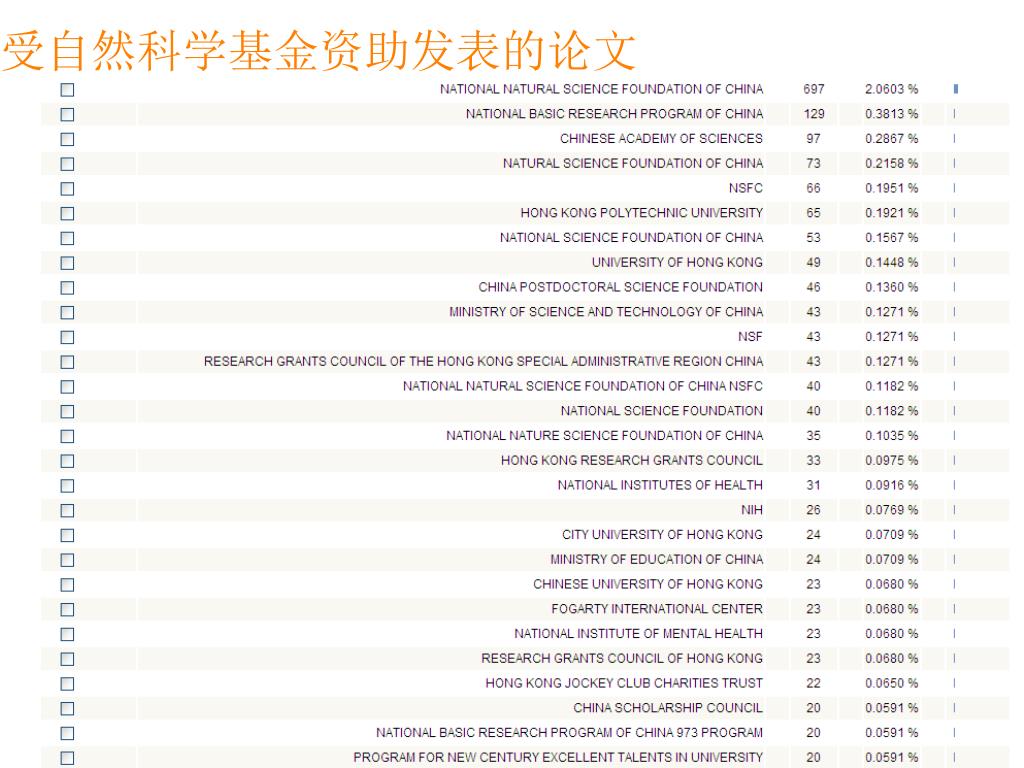Viewport: 1024px width, 768px height.
Task: Select Chinese University of Hong Kong checkbox
Action: pyautogui.click(x=67, y=586)
